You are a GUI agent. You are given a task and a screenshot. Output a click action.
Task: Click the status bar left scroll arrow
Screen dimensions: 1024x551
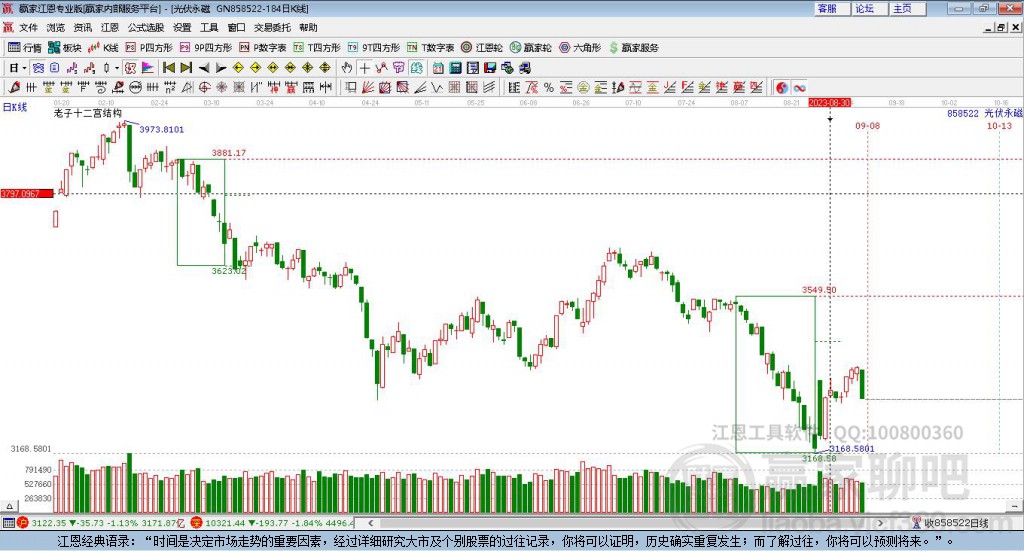[371, 523]
